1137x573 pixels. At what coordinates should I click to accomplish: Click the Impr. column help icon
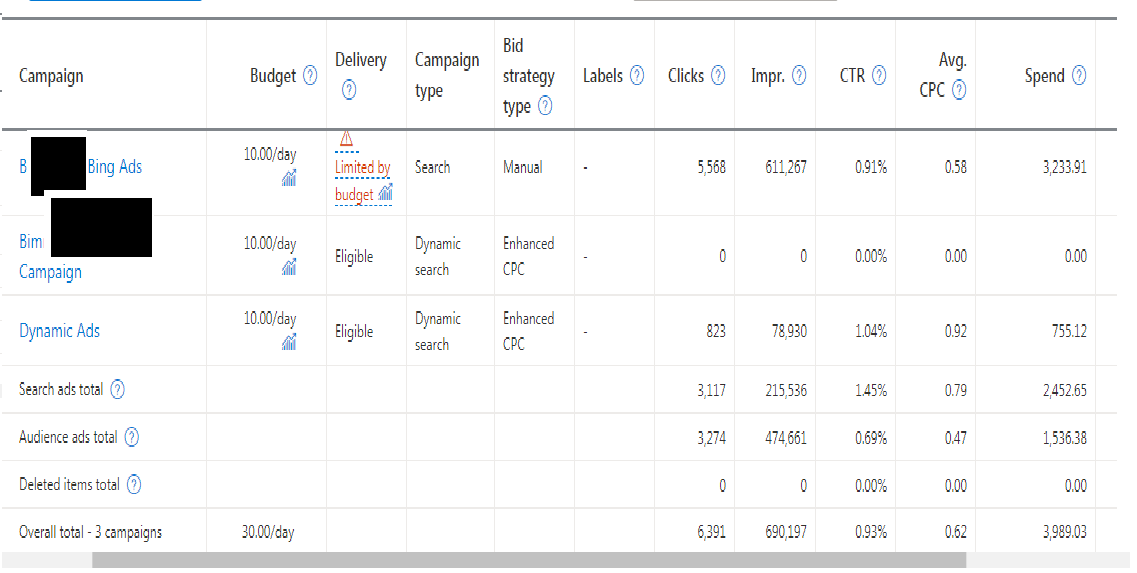(799, 76)
